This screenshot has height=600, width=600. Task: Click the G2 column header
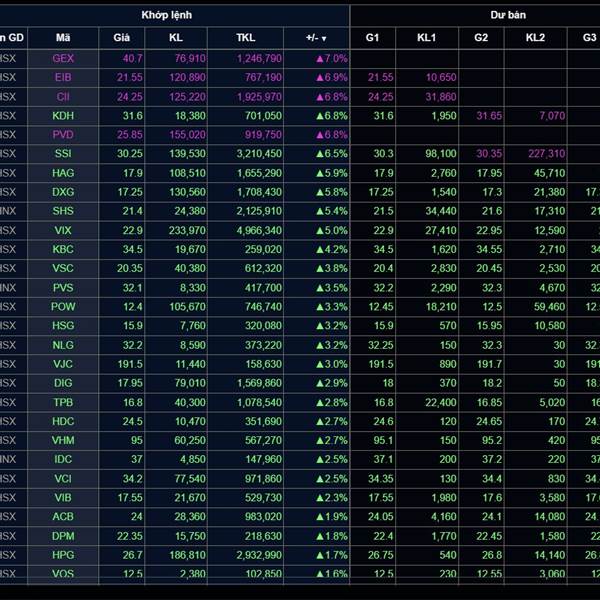[x=481, y=38]
